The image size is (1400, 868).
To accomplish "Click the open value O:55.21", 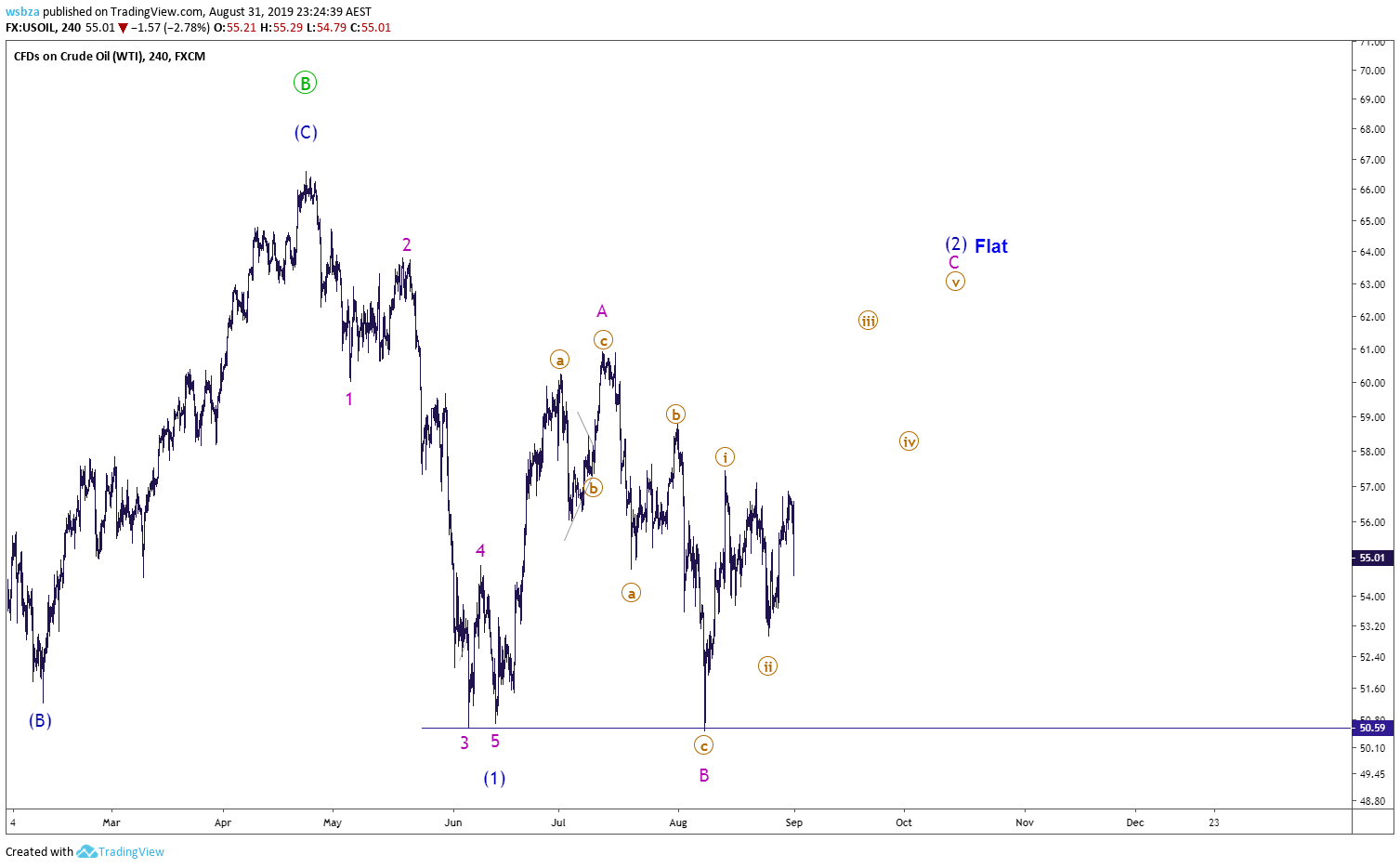I will click(x=235, y=28).
